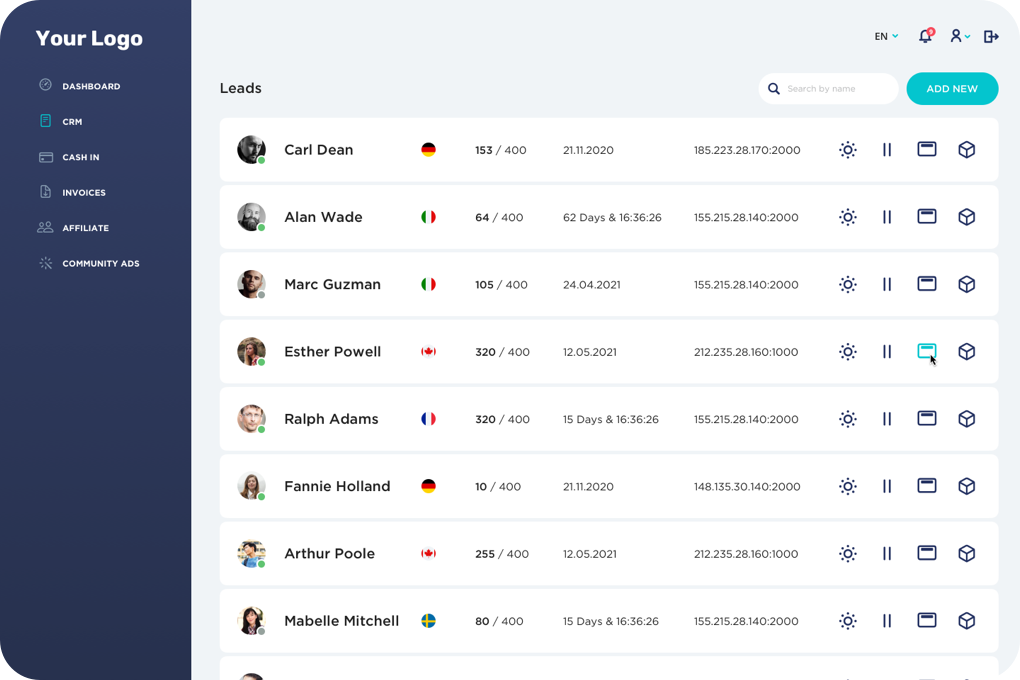Click the cube icon for Esther Powell
This screenshot has height=680, width=1020.
[x=967, y=352]
